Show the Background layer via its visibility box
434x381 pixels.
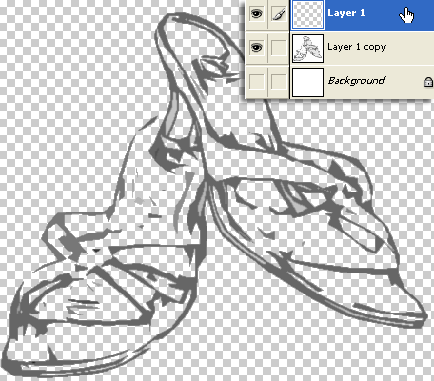coord(256,81)
